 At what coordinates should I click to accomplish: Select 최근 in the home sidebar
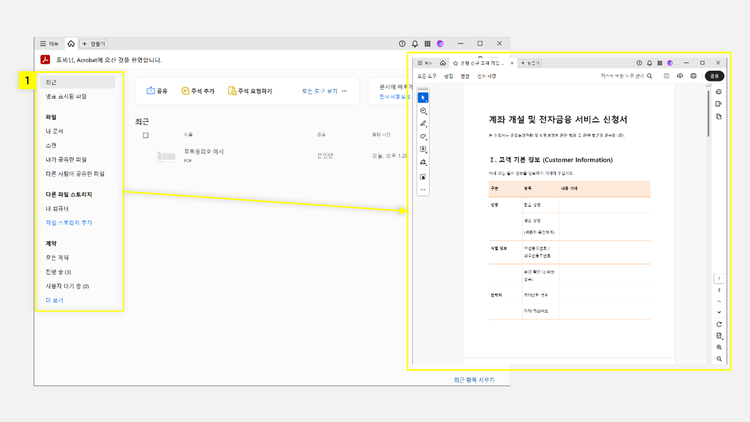pos(78,82)
